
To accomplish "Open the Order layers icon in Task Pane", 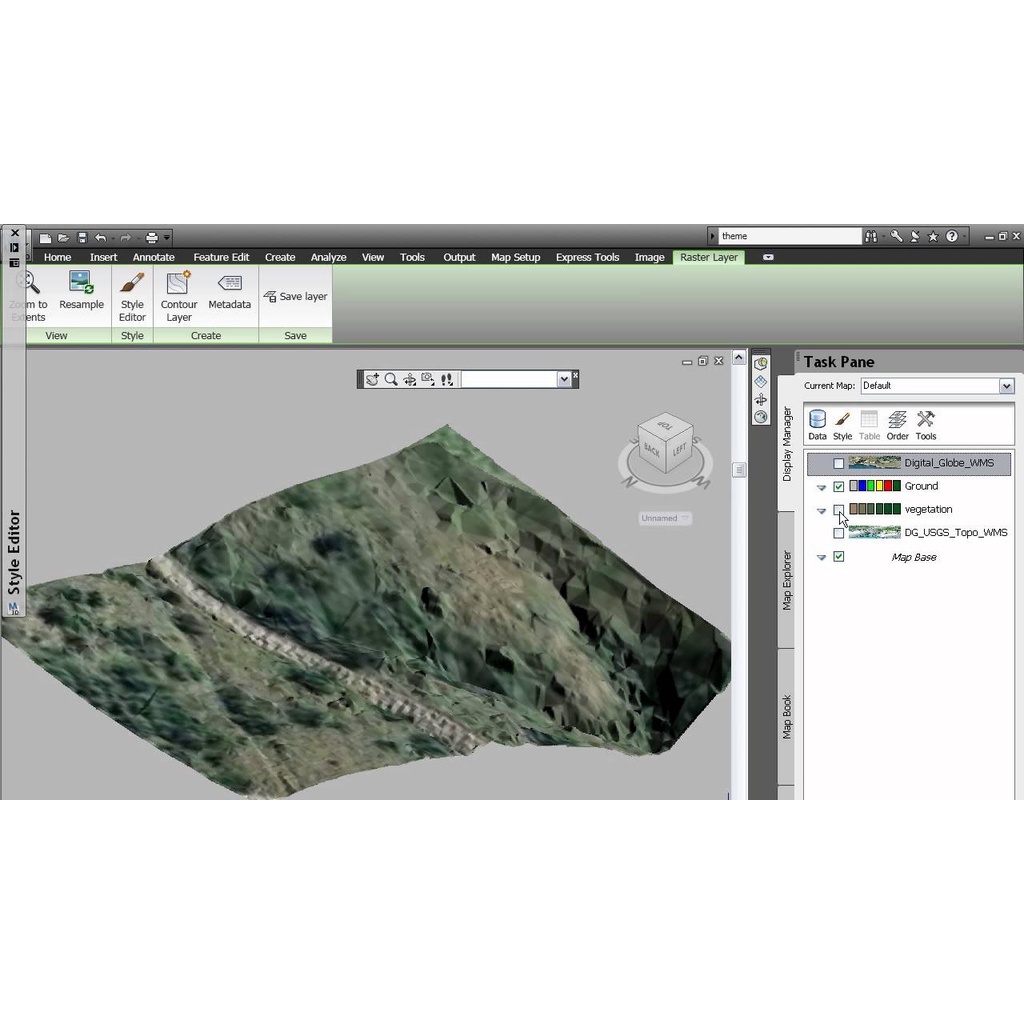I will click(897, 425).
